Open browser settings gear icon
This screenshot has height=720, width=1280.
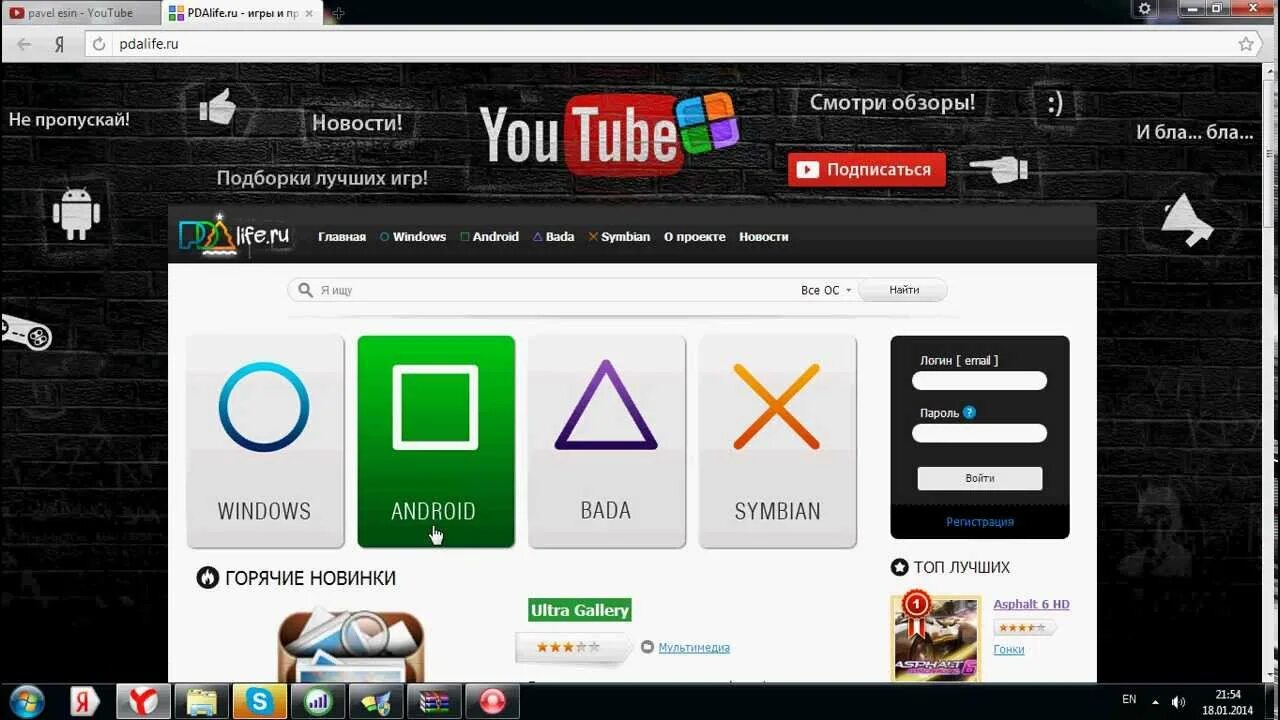click(x=1145, y=8)
